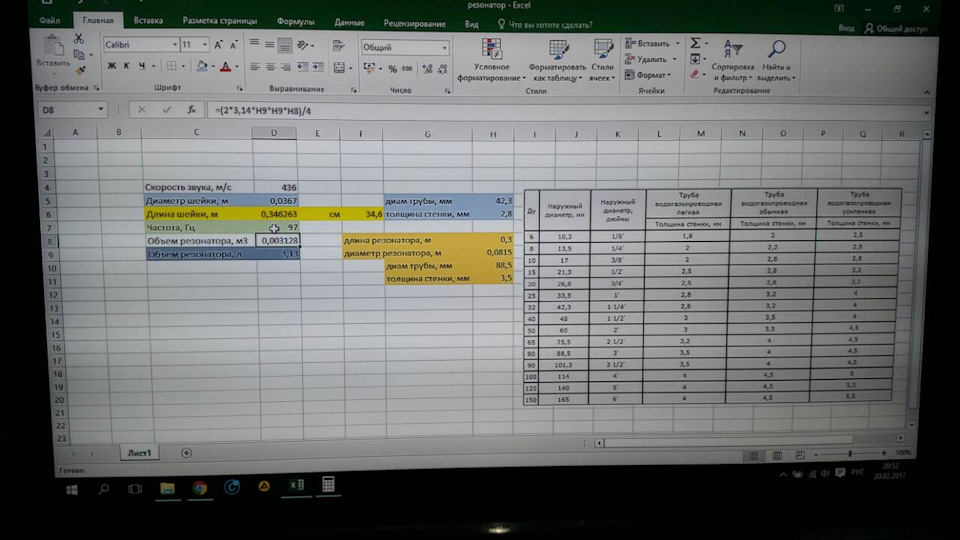The height and width of the screenshot is (540, 960).
Task: Switch to the Разметка страницы tab
Action: [220, 21]
